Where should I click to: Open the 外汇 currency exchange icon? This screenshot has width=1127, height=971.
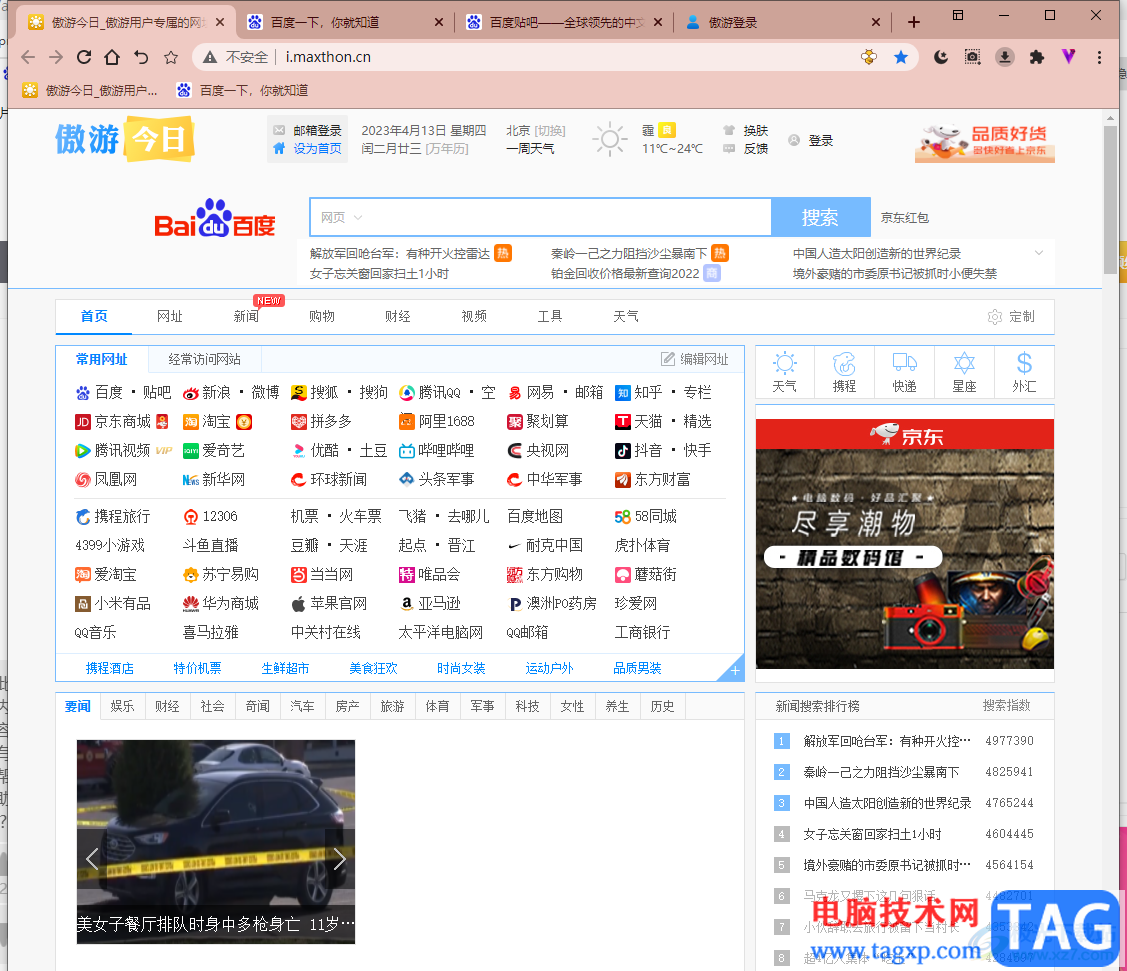(x=1024, y=372)
